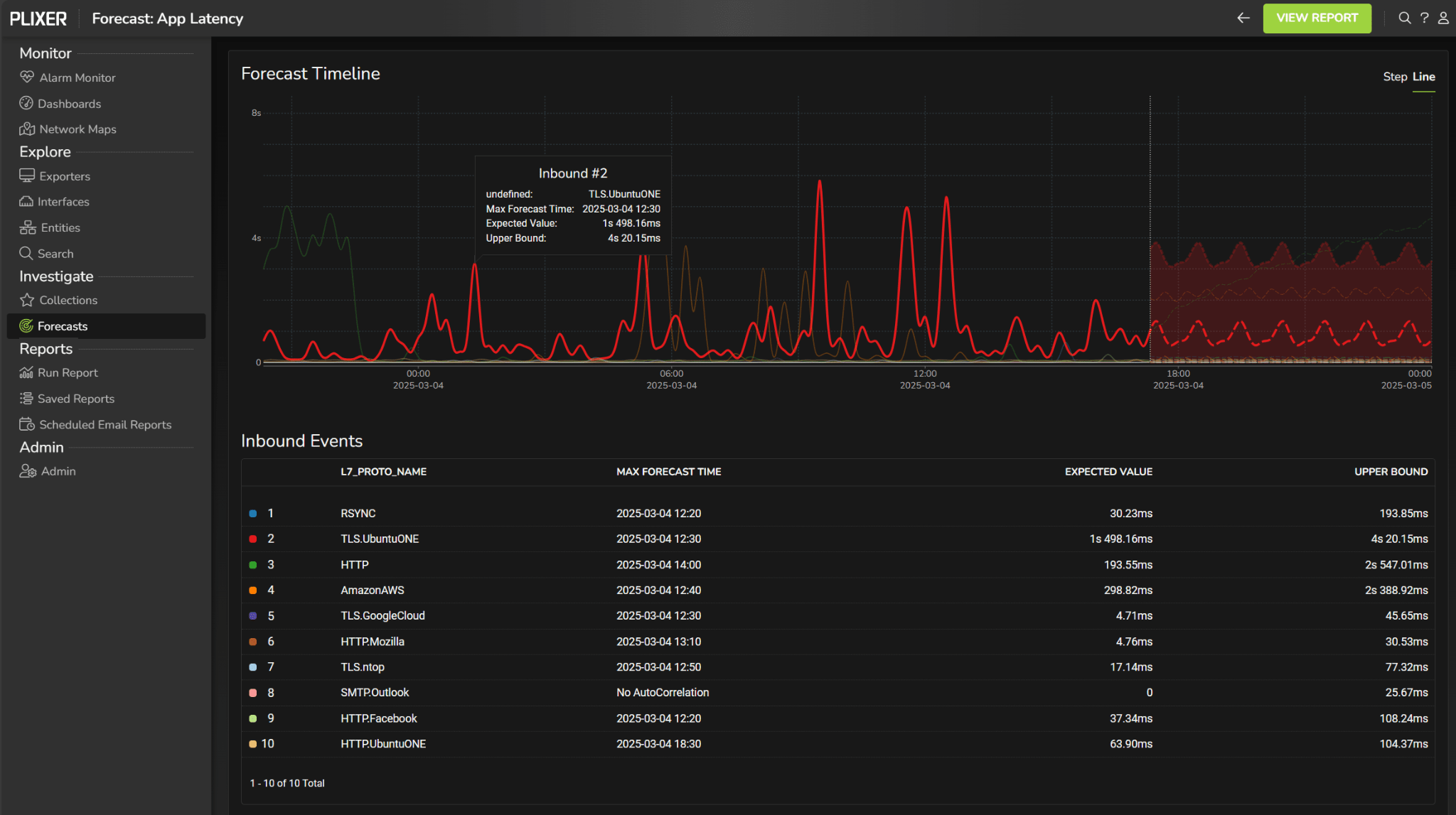Viewport: 1456px width, 815px height.
Task: Select the RSYNC color swatch in row 1
Action: click(253, 513)
